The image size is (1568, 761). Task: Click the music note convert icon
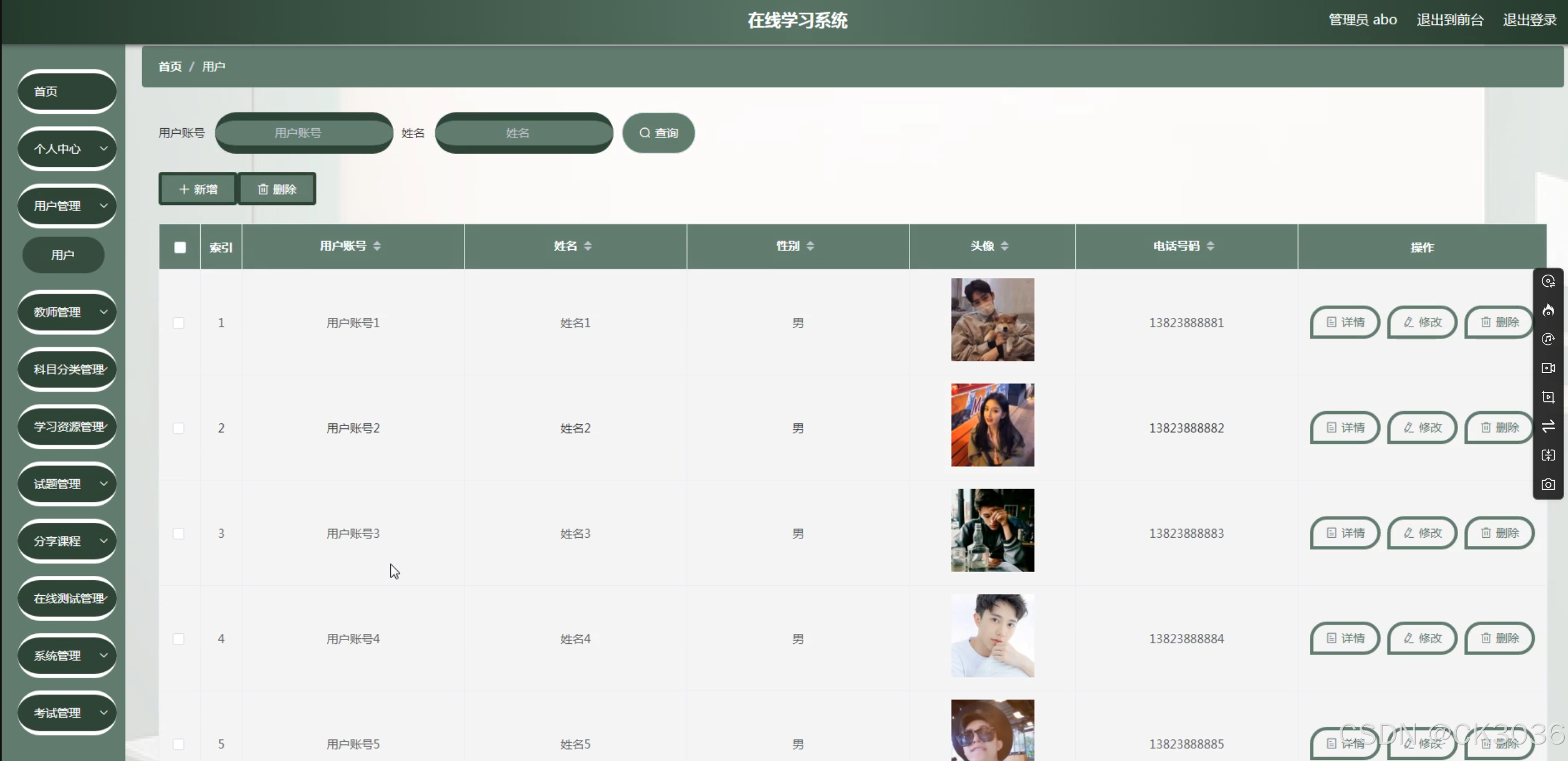point(1548,339)
